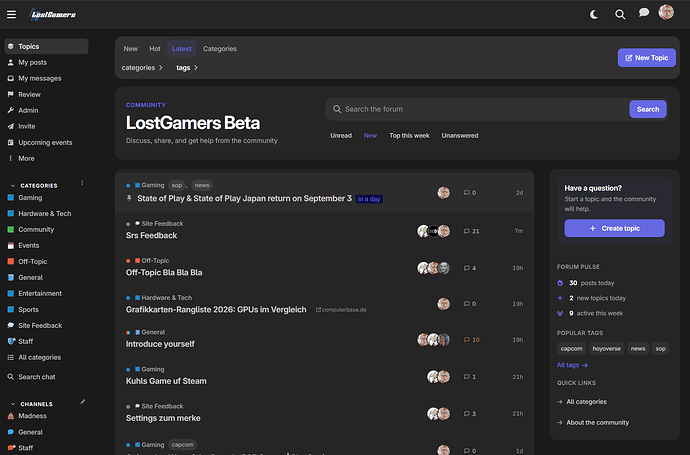Switch to the Hot tab
The height and width of the screenshot is (455, 690).
point(155,49)
